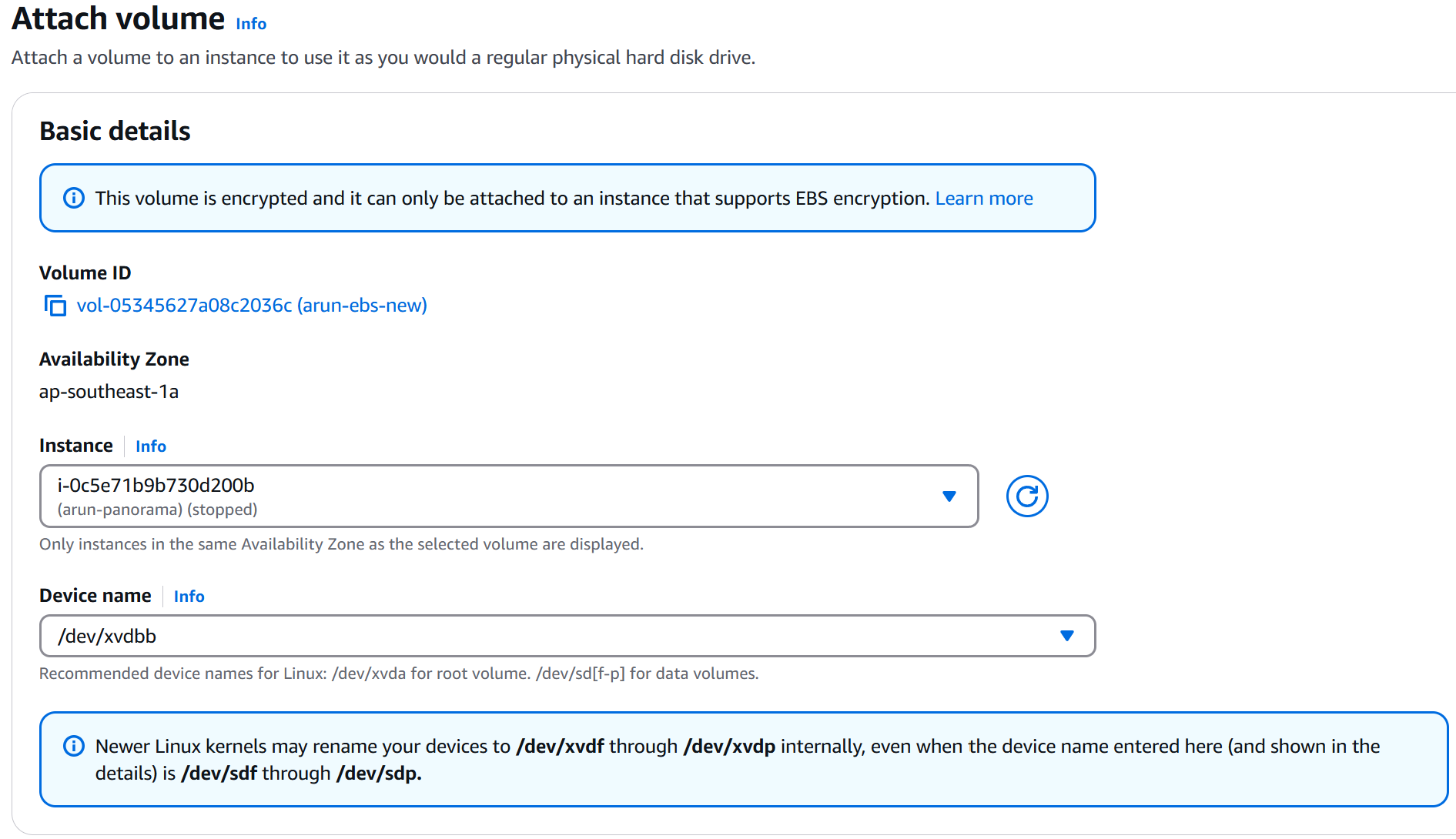Refresh the instance list
The image size is (1456, 839).
click(x=1027, y=496)
